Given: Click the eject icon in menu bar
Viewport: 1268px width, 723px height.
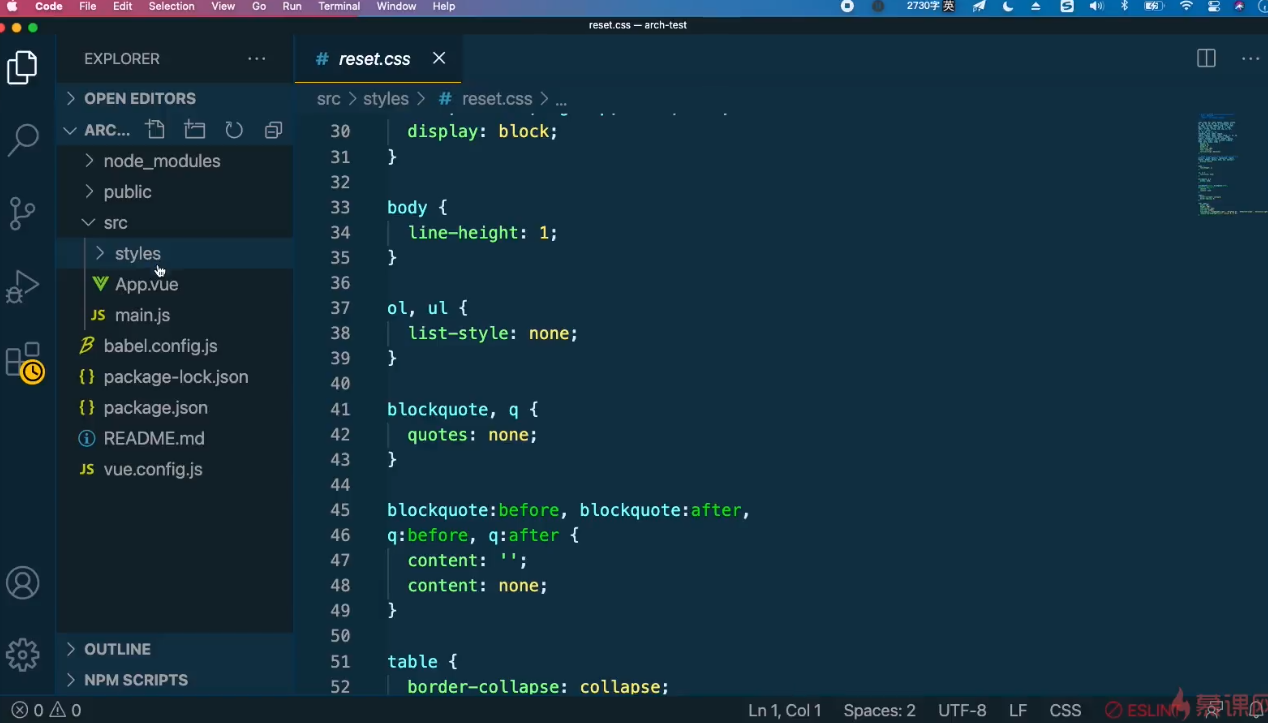Looking at the screenshot, I should point(1037,6).
